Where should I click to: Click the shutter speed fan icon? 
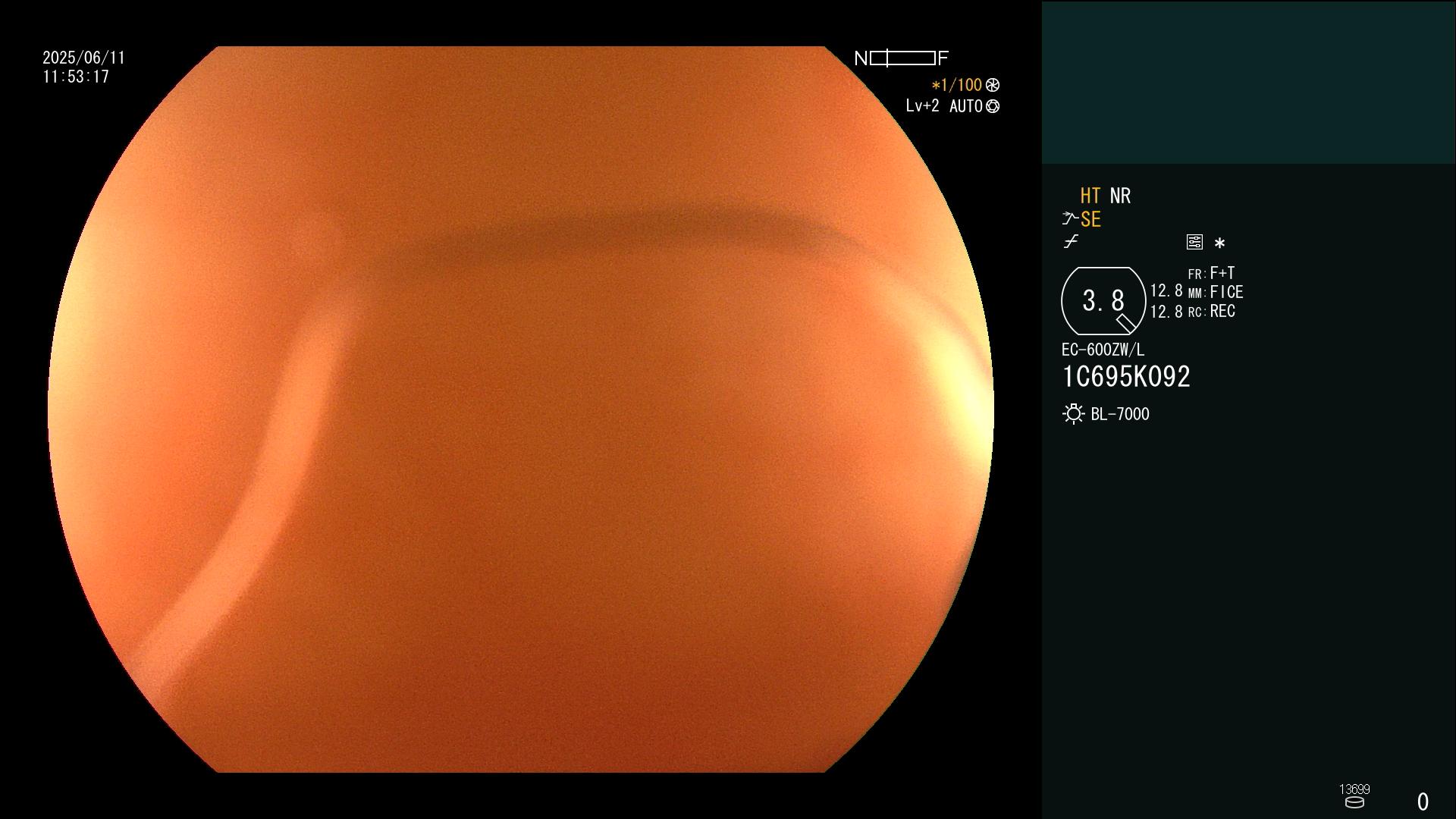993,85
